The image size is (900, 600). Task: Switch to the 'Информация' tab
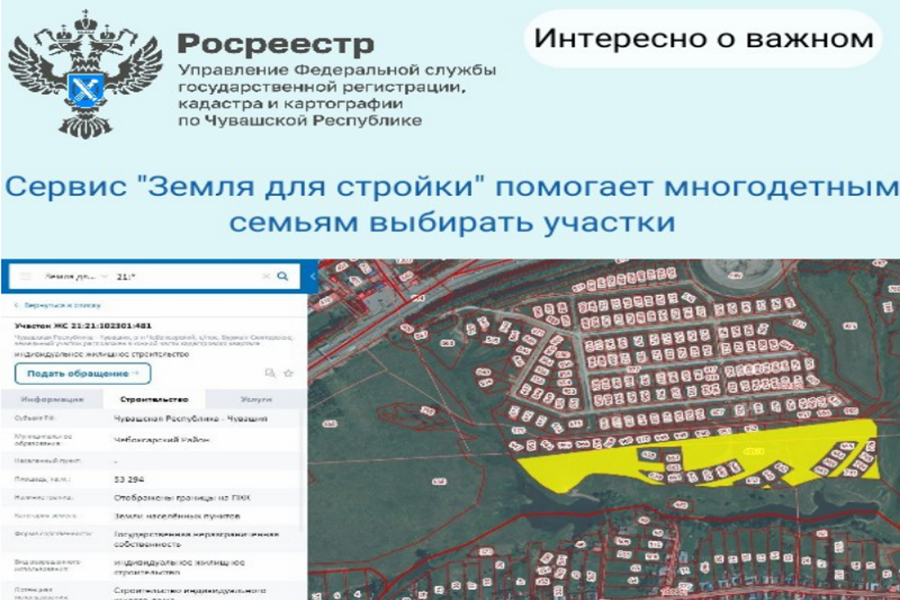(x=52, y=399)
